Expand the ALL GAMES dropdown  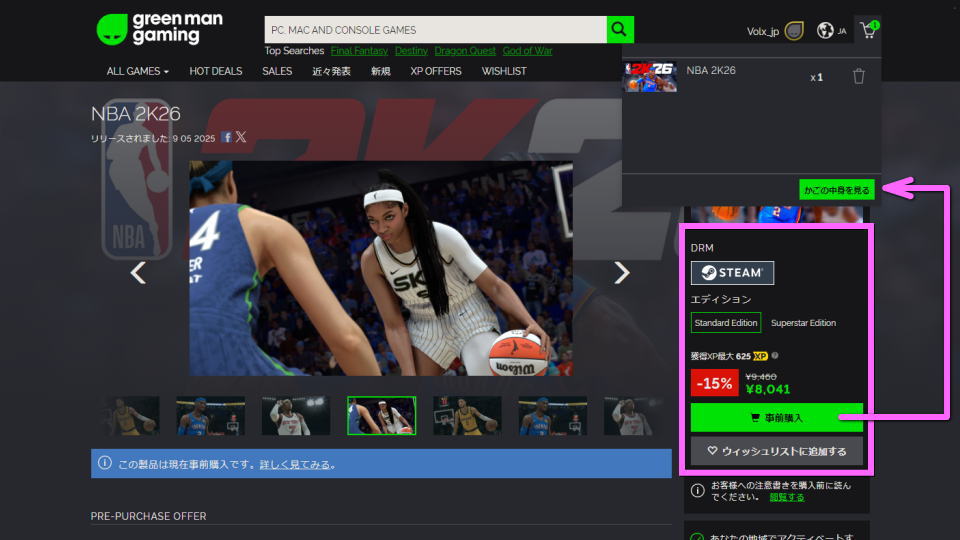137,71
